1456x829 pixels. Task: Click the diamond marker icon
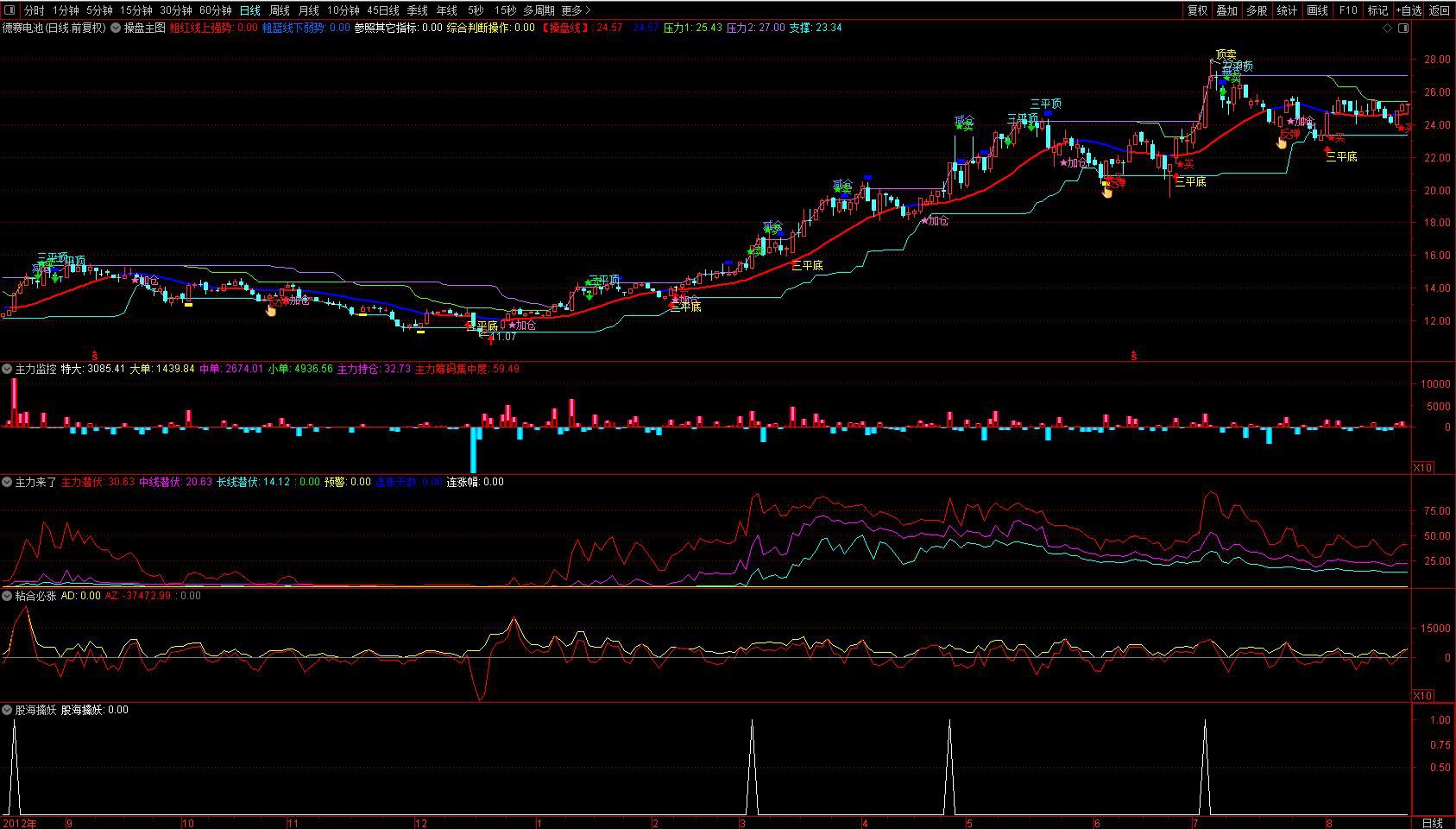coord(1388,28)
